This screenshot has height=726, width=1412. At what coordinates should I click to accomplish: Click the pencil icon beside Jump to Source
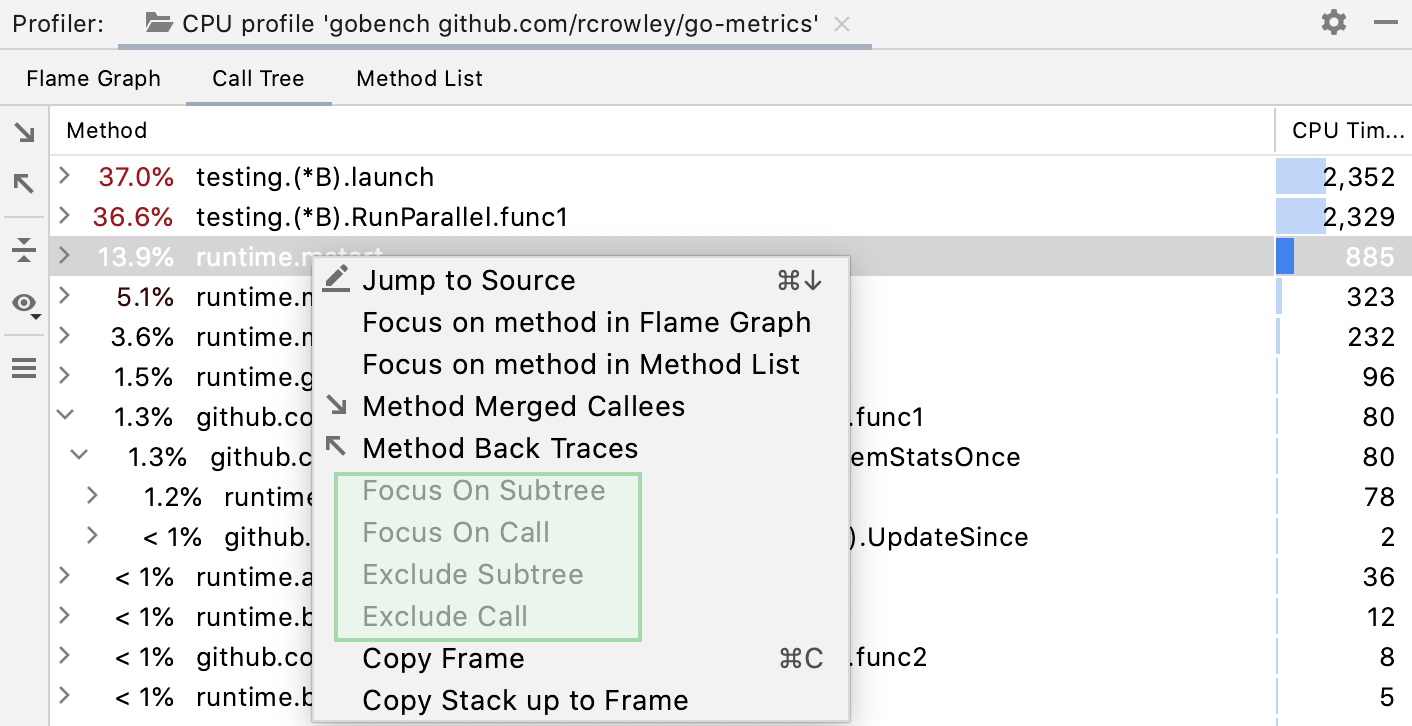tap(336, 280)
